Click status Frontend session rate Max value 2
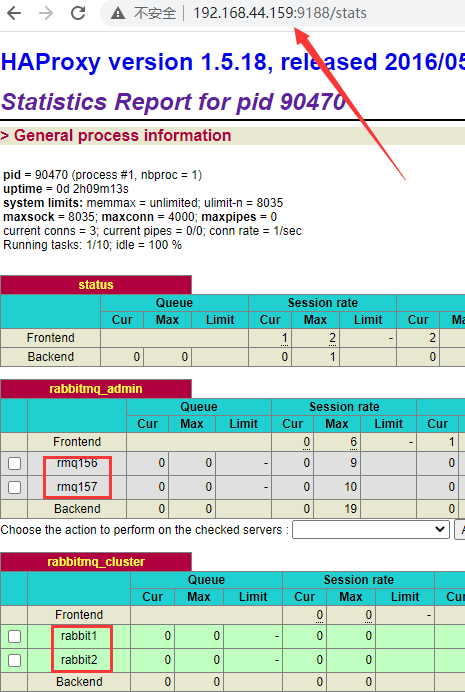The height and width of the screenshot is (692, 465). [332, 338]
